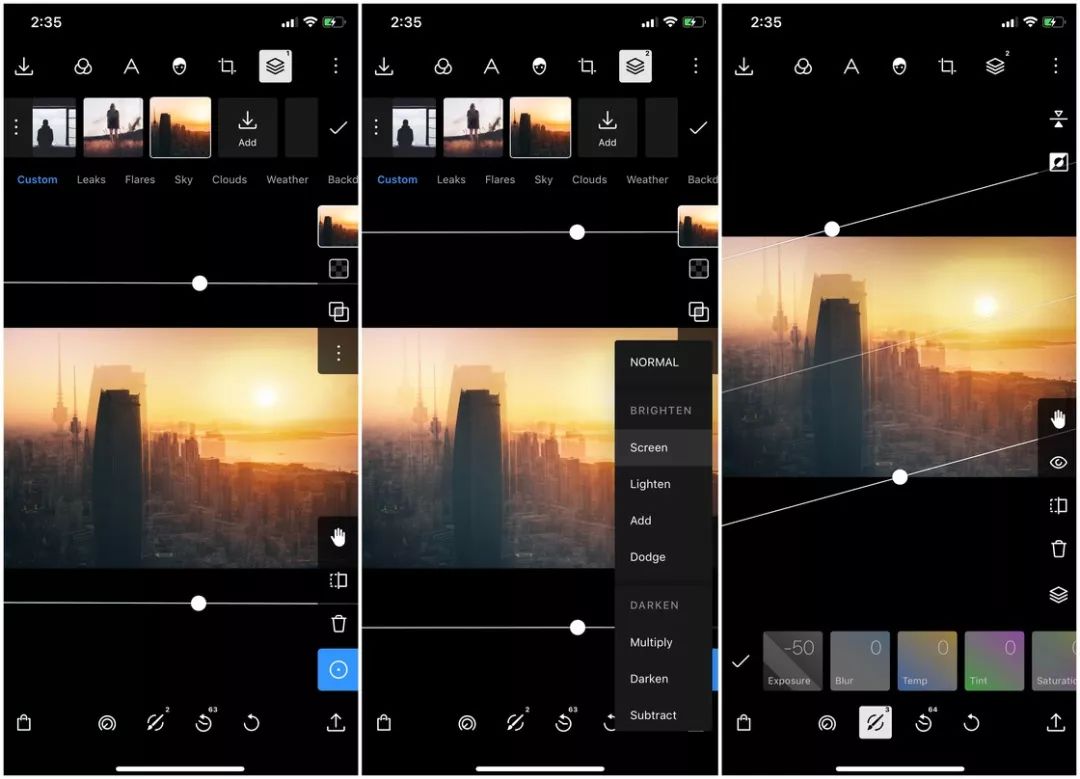Toggle the hand move tool on left screen
The height and width of the screenshot is (779, 1080).
pos(338,537)
